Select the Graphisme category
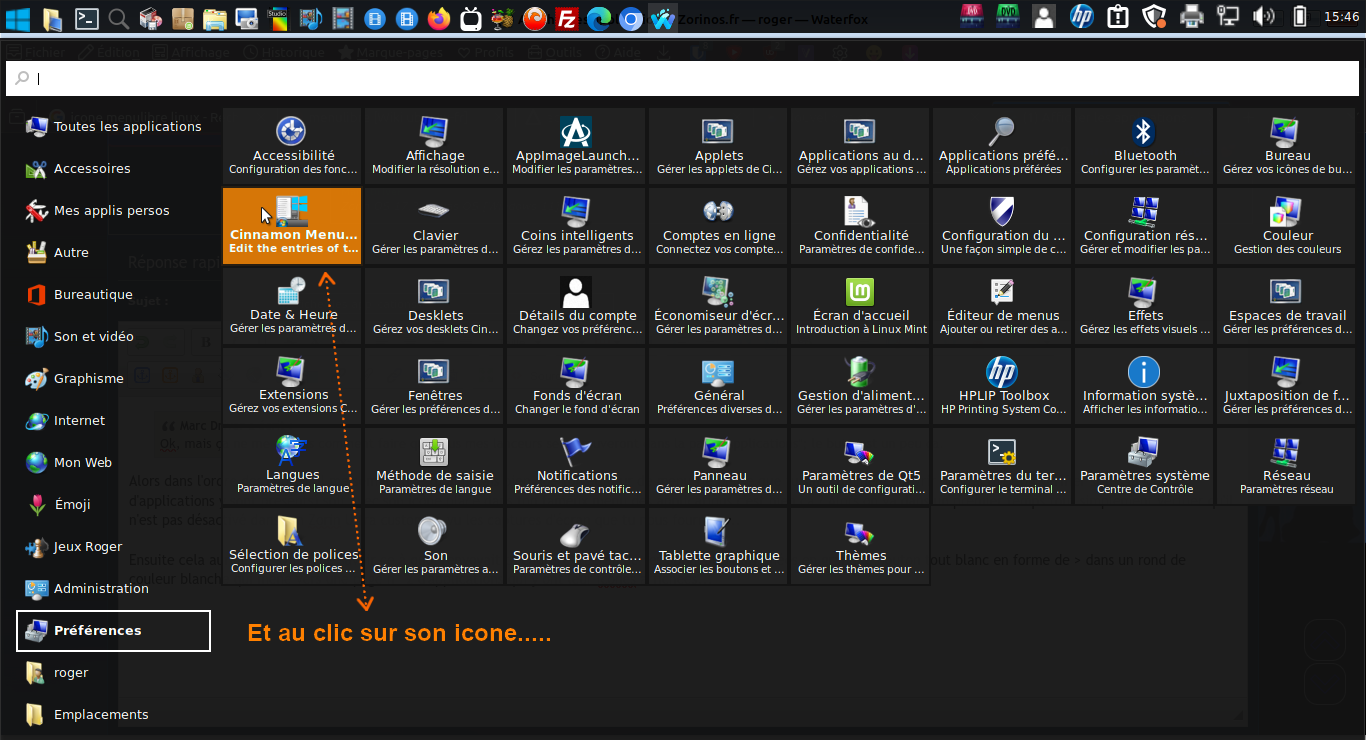The image size is (1366, 740). [88, 379]
